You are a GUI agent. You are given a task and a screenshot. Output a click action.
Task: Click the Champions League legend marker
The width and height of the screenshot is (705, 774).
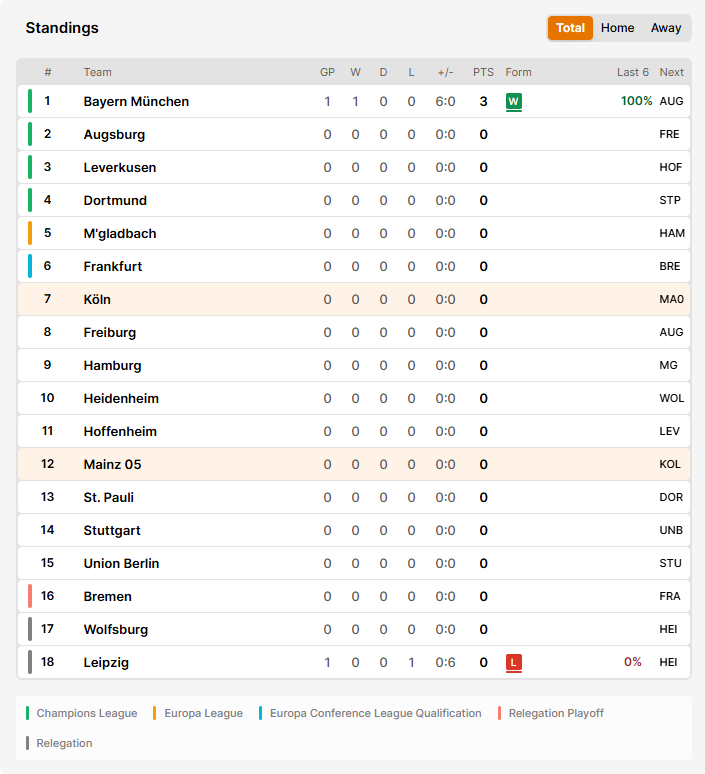pos(28,713)
